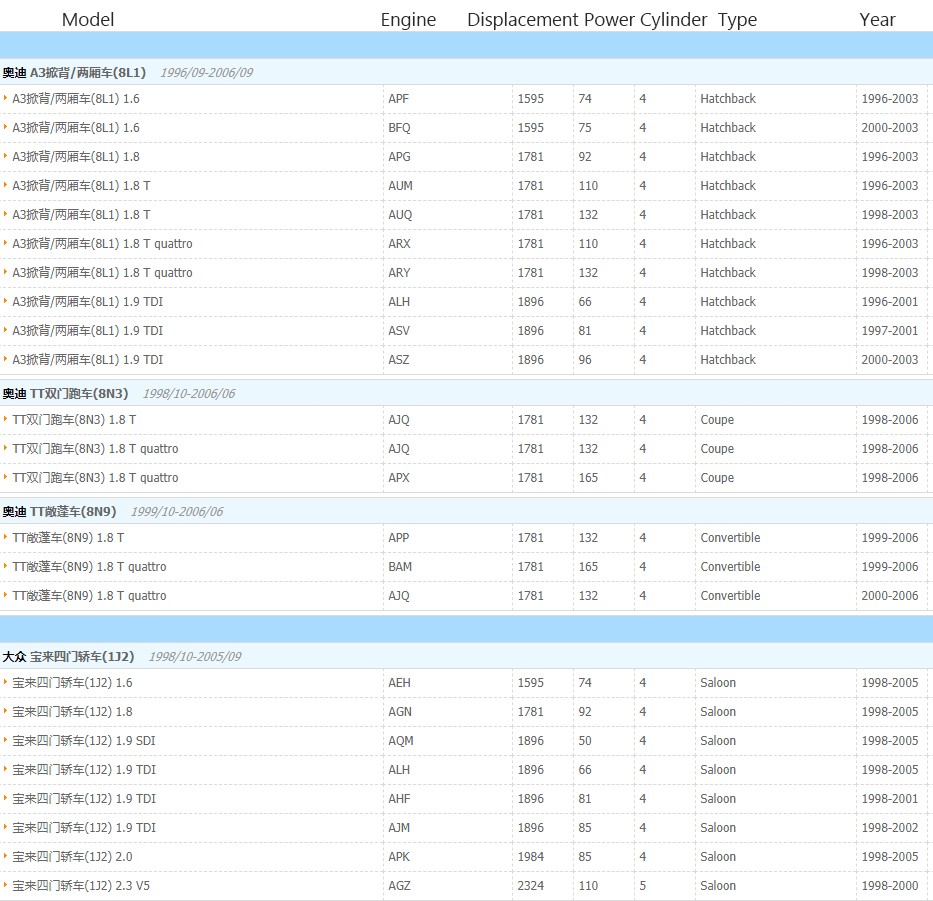Open the 宝来四门轿车(1J2) 2.3 V5 model link
This screenshot has height=901, width=933.
click(x=81, y=886)
